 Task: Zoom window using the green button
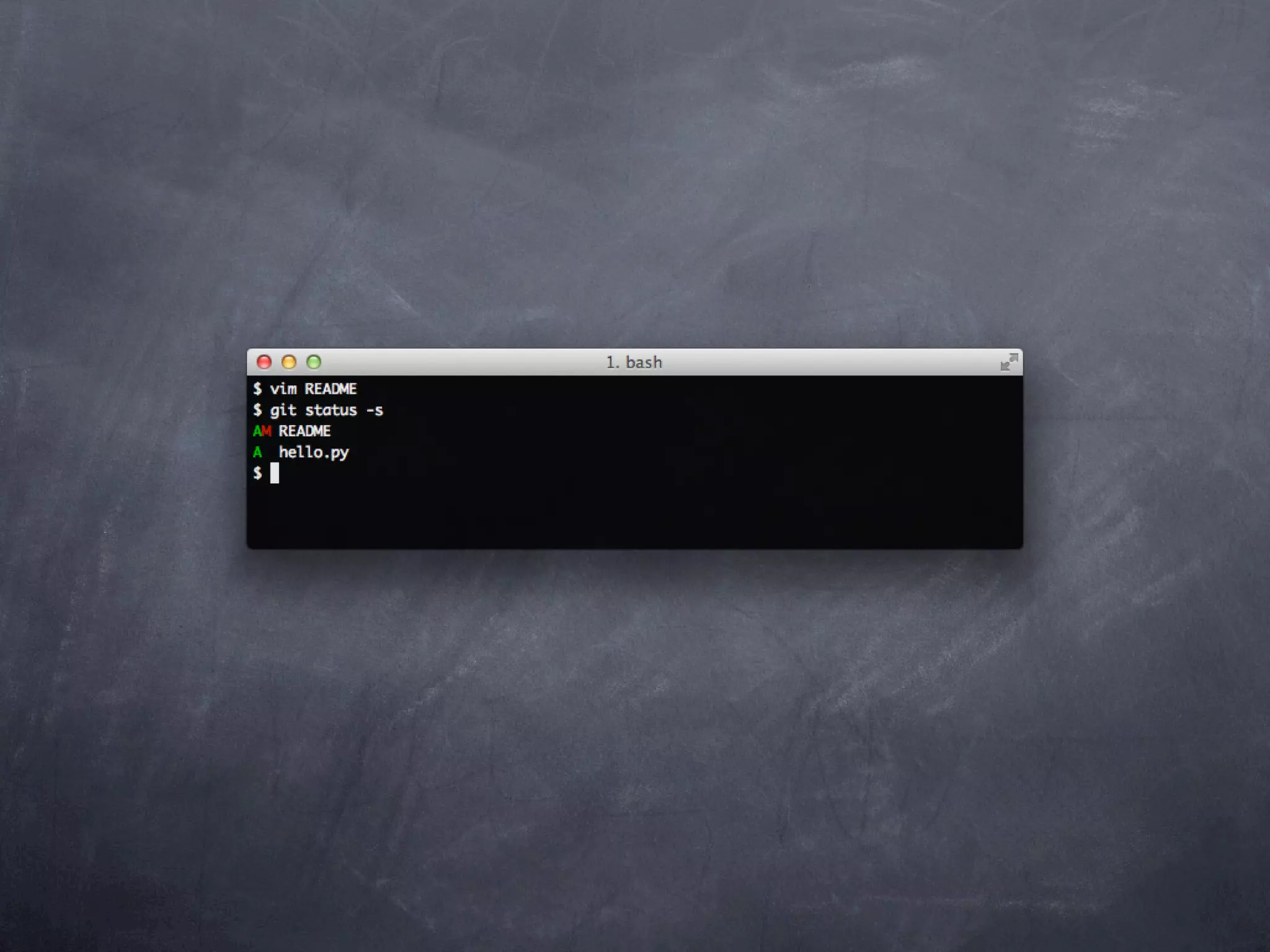314,362
